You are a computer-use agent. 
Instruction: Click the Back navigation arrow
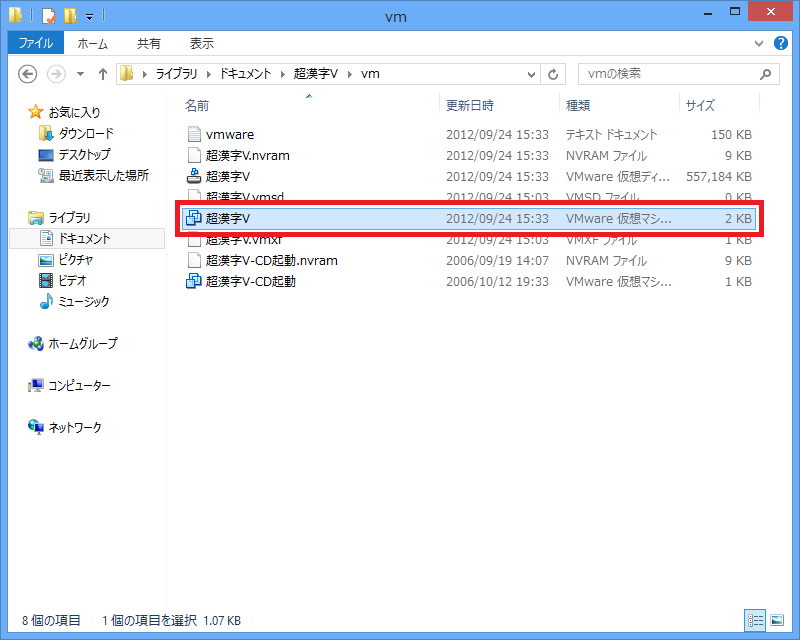click(28, 74)
